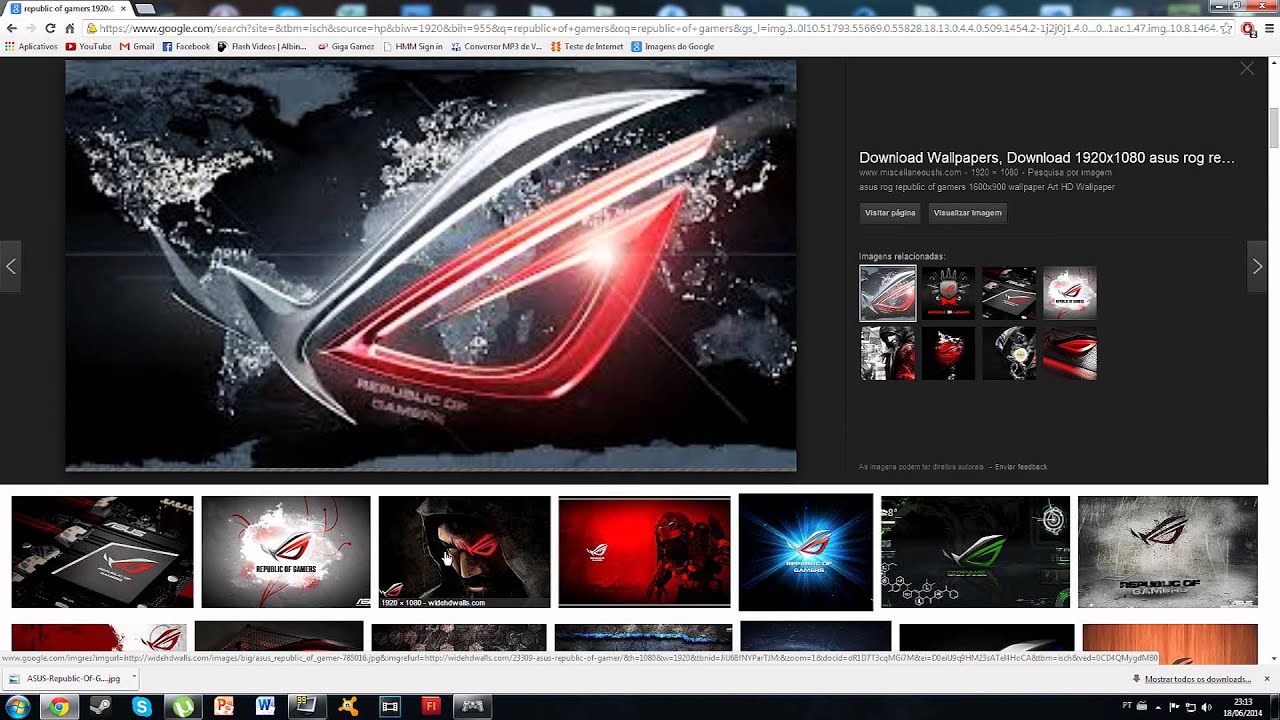This screenshot has height=720, width=1280.
Task: Select related image of dark ROG card
Action: (x=1009, y=293)
